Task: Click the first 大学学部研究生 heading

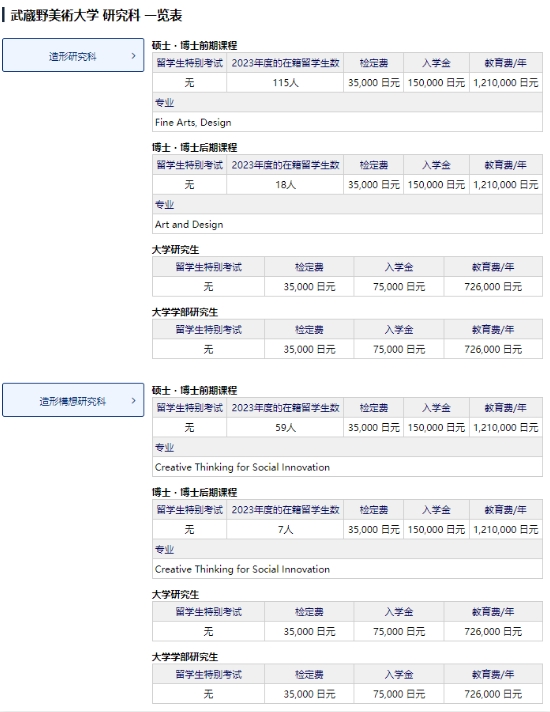Action: pos(185,312)
